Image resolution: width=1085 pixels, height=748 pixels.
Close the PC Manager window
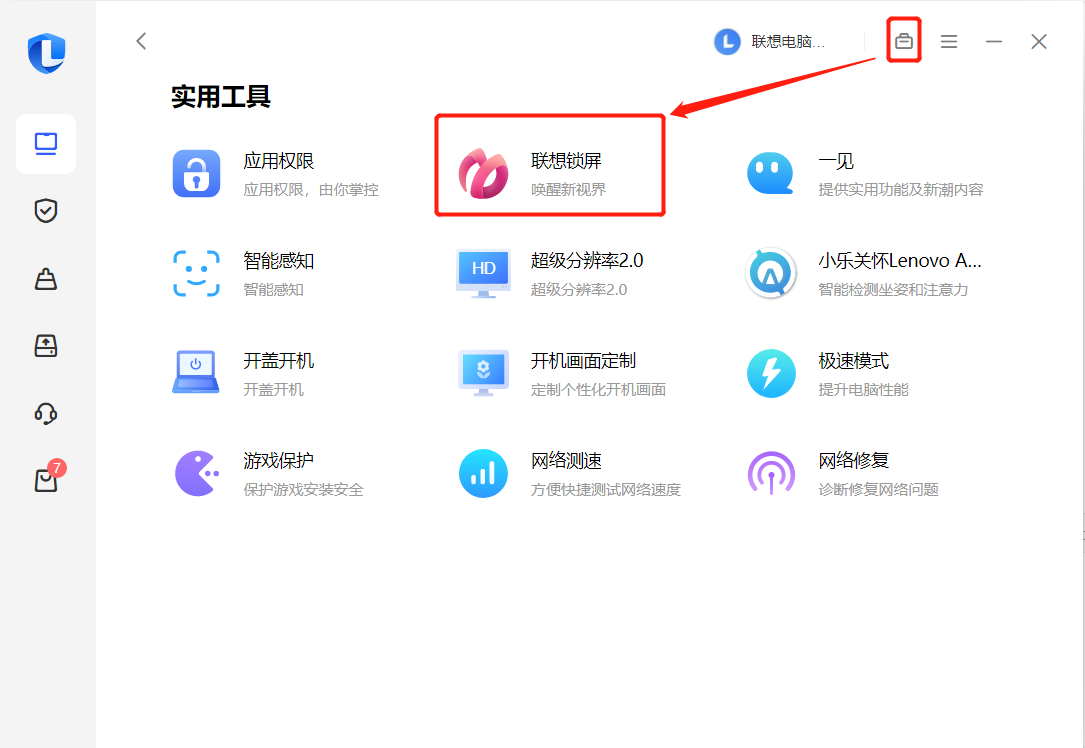1039,42
